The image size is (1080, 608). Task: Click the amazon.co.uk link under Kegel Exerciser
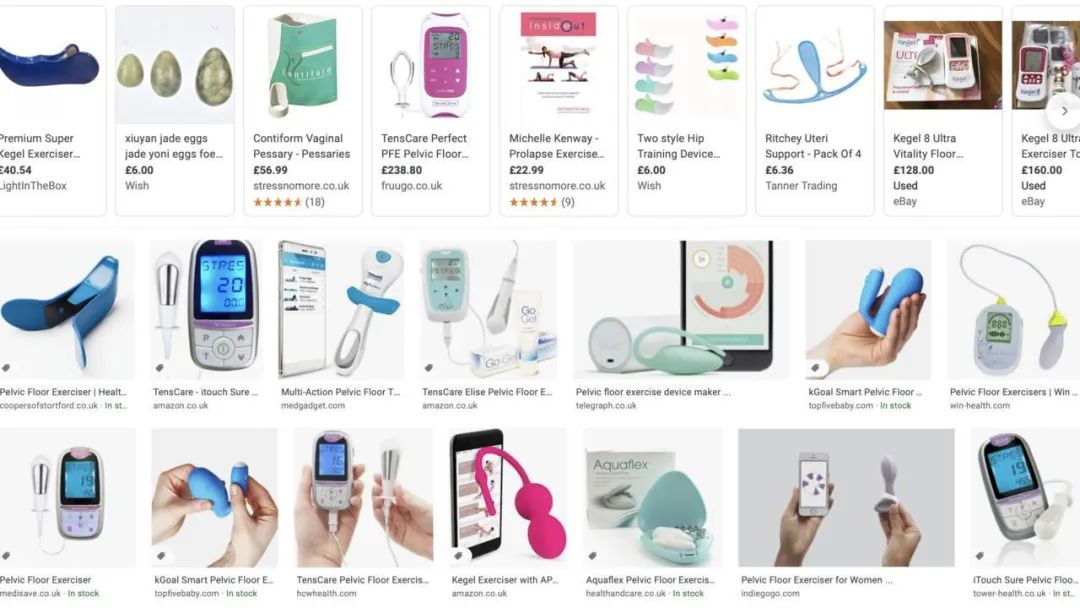[479, 594]
